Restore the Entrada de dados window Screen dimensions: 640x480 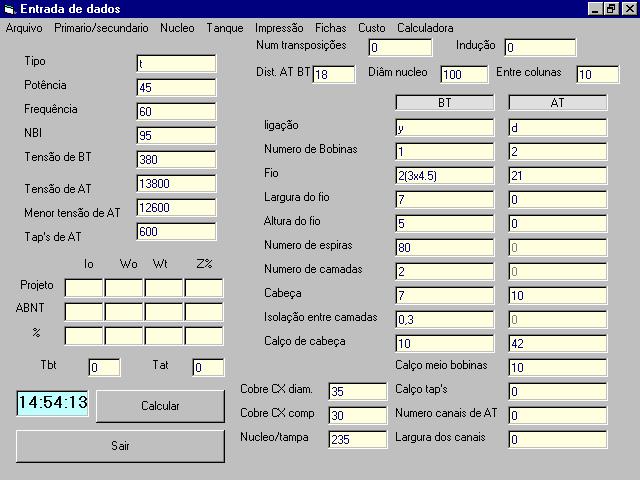point(611,9)
